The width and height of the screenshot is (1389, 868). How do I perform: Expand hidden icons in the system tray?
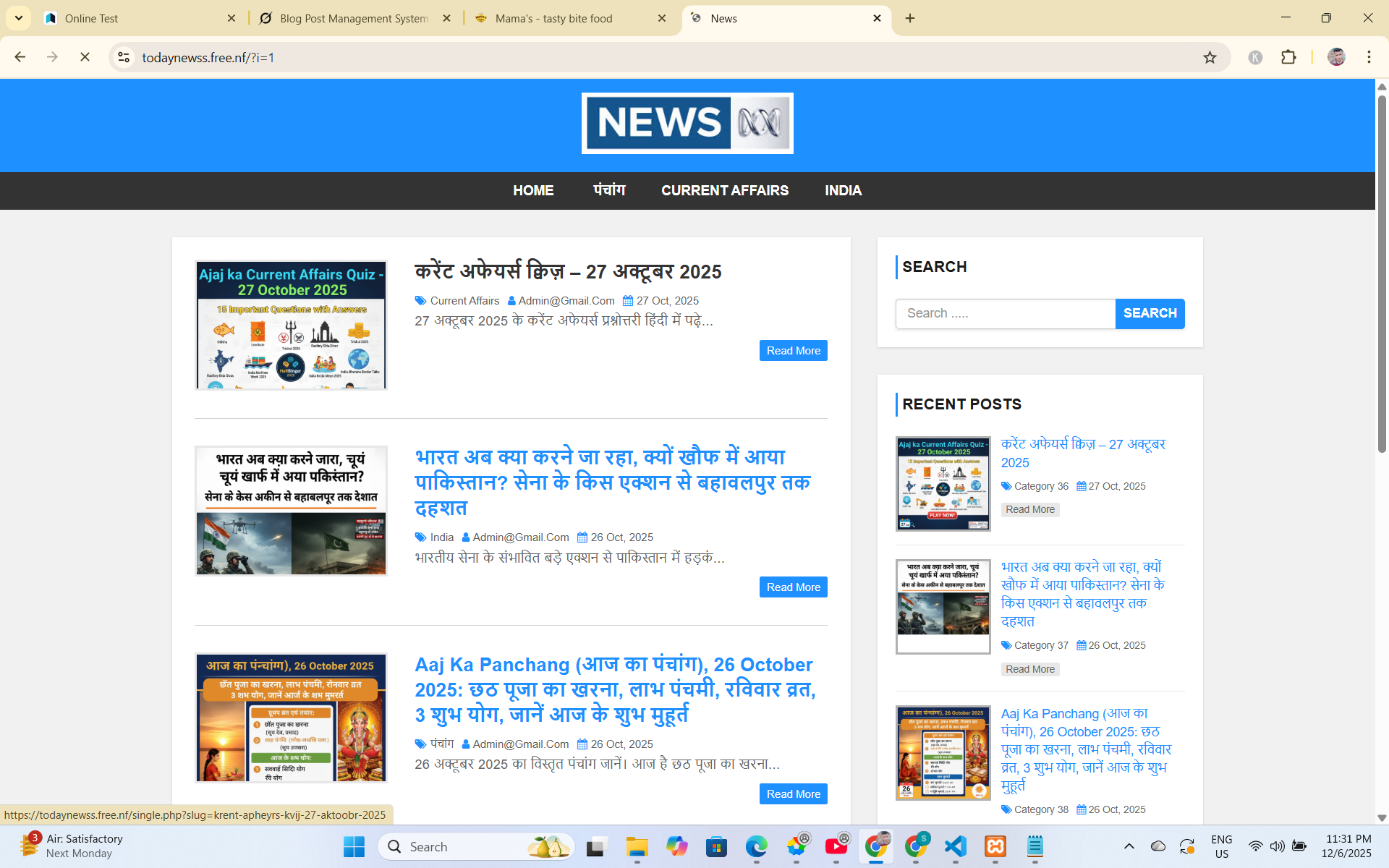[x=1128, y=846]
